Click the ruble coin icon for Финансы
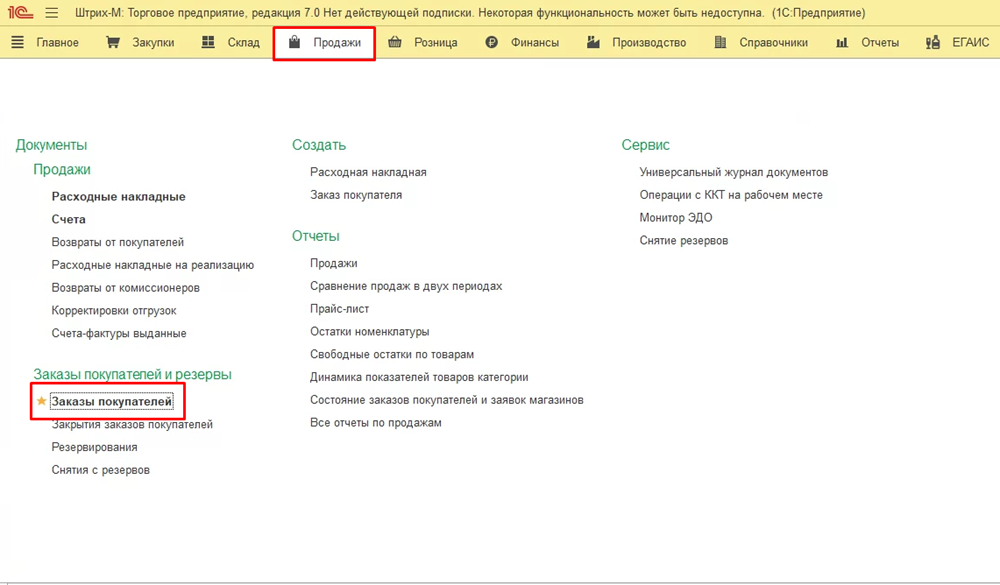Screen dimensions: 1000x585 tap(491, 43)
